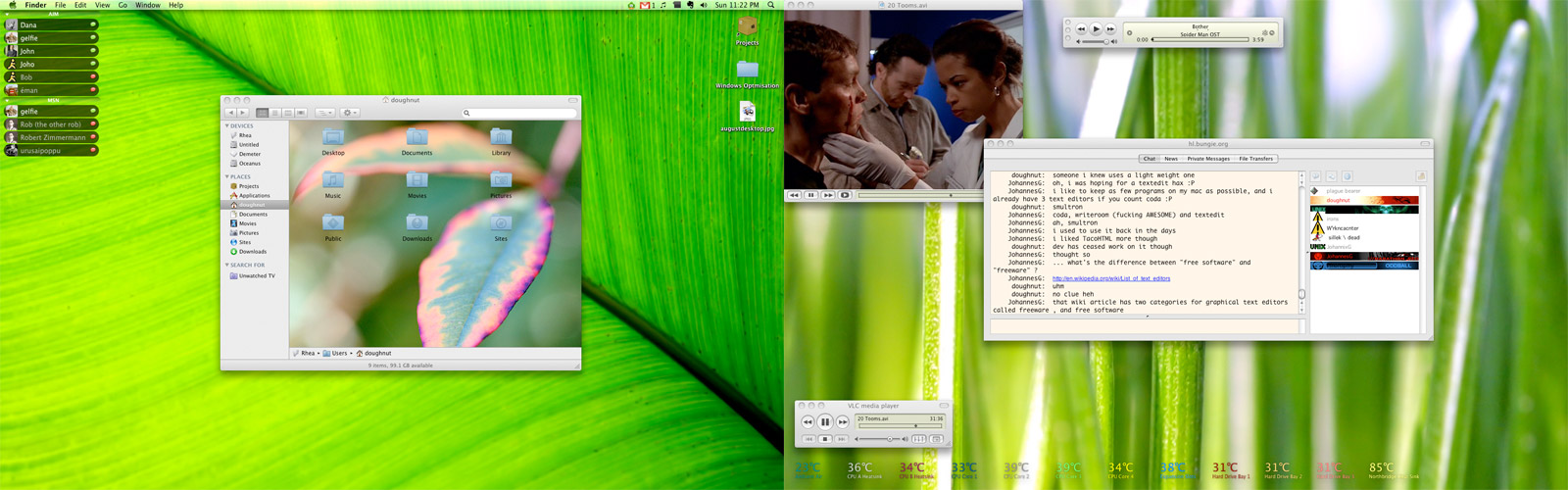Open the Downloads folder icon

(416, 223)
